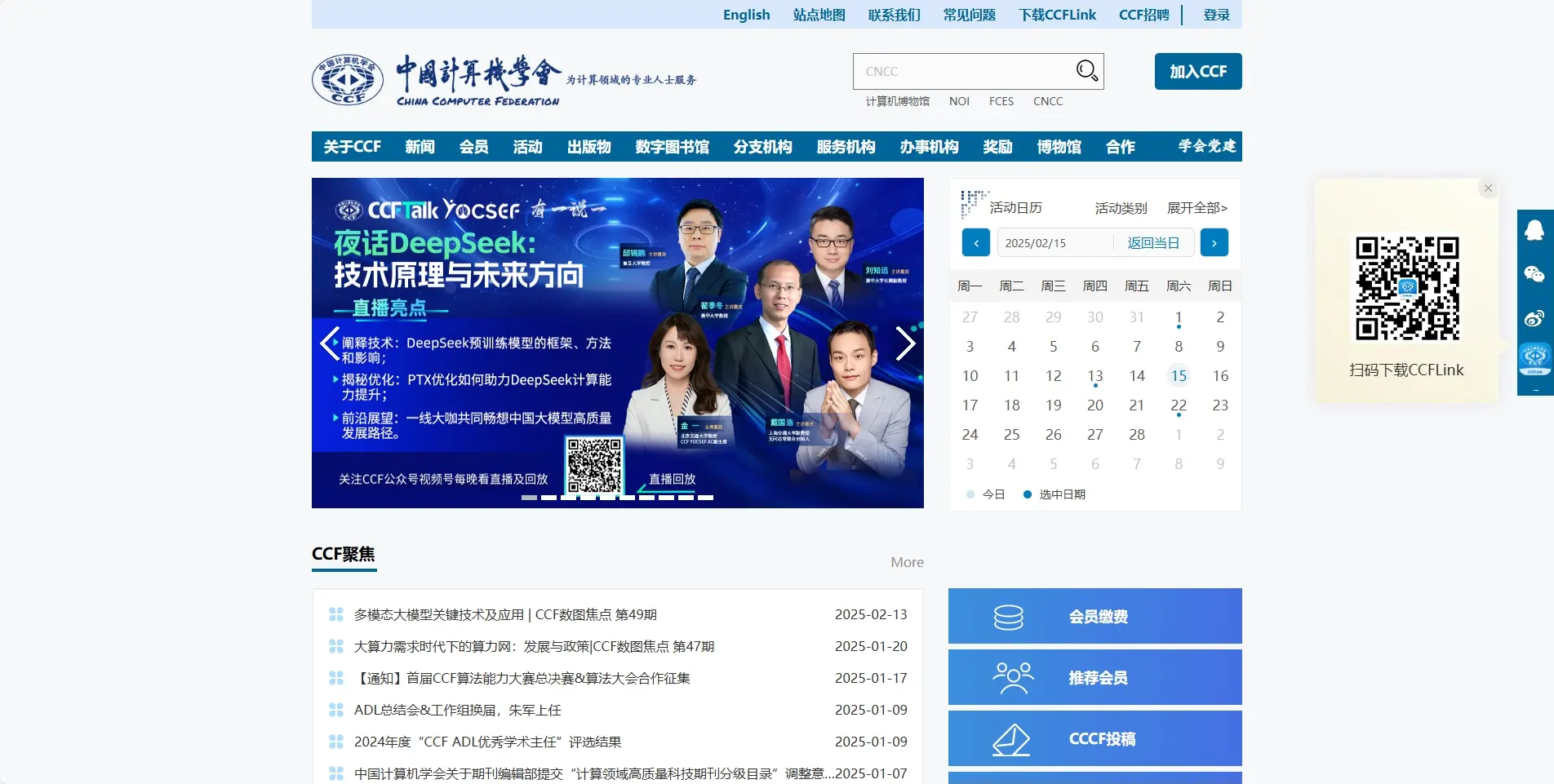Advance calendar to next month with right chevron
1554x784 pixels.
pyautogui.click(x=1214, y=242)
